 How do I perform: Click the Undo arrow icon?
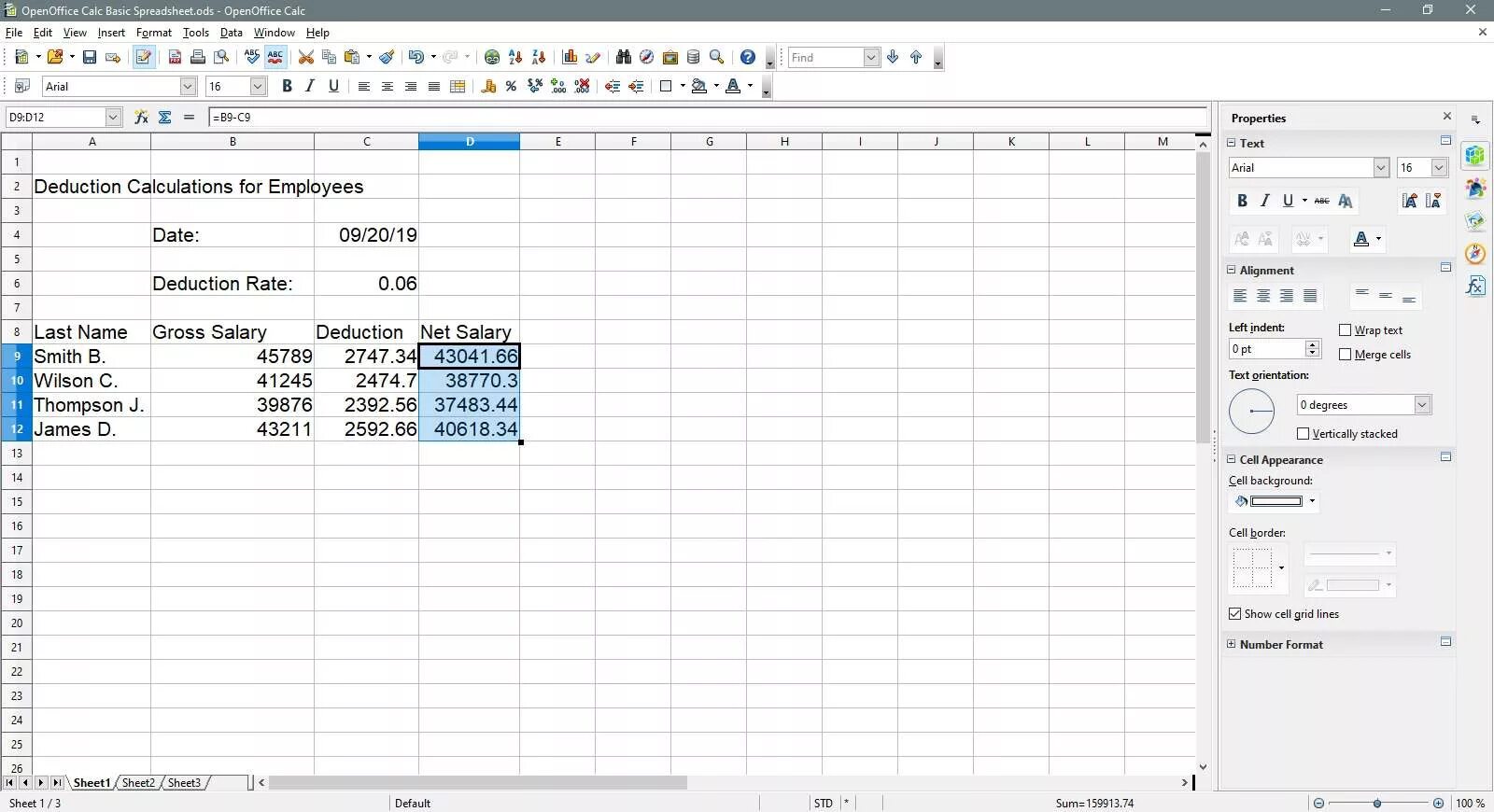[416, 57]
